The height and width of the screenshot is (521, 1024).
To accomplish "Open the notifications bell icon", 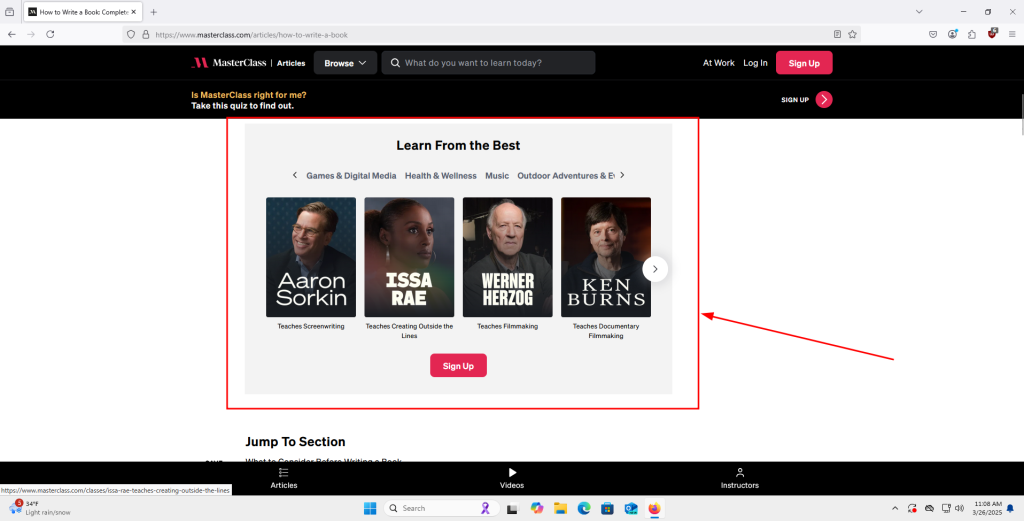I will coord(1010,508).
